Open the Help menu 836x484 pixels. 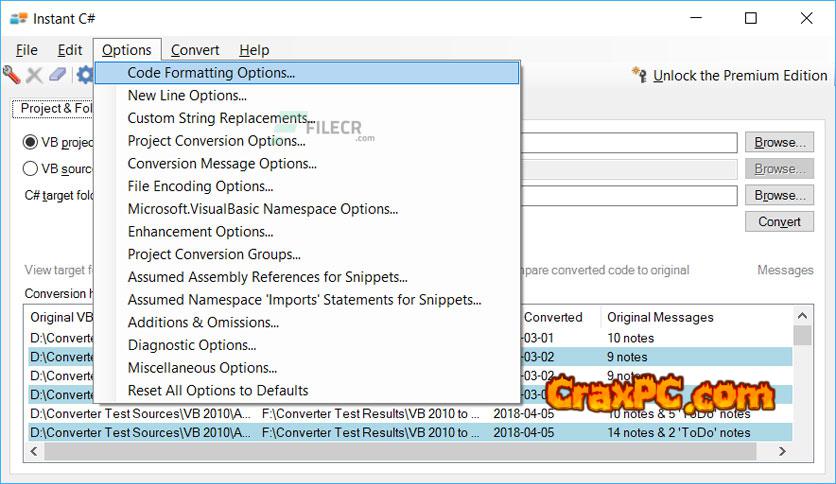pyautogui.click(x=254, y=50)
